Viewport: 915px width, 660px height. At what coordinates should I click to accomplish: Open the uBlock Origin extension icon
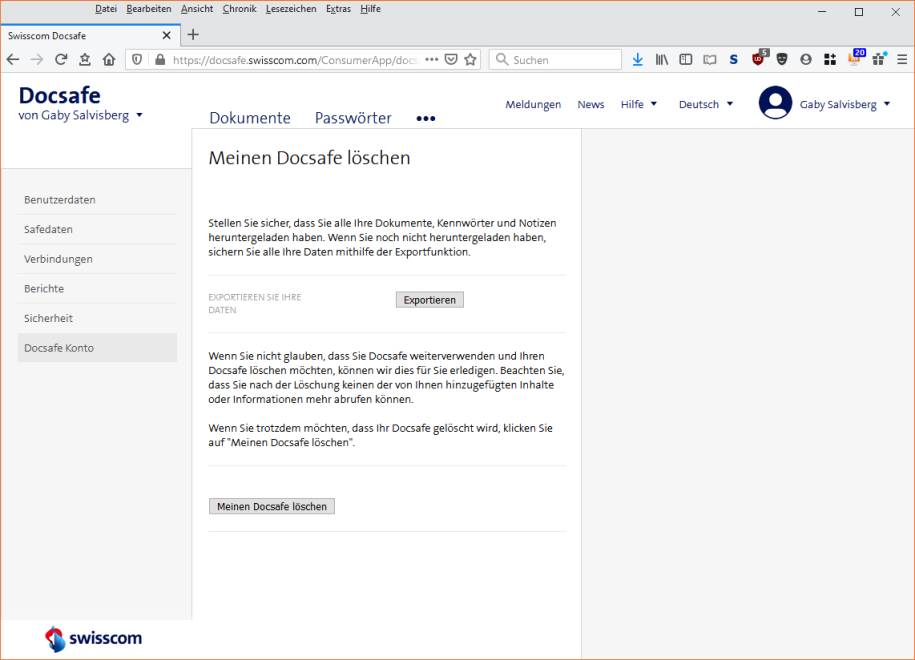[758, 58]
